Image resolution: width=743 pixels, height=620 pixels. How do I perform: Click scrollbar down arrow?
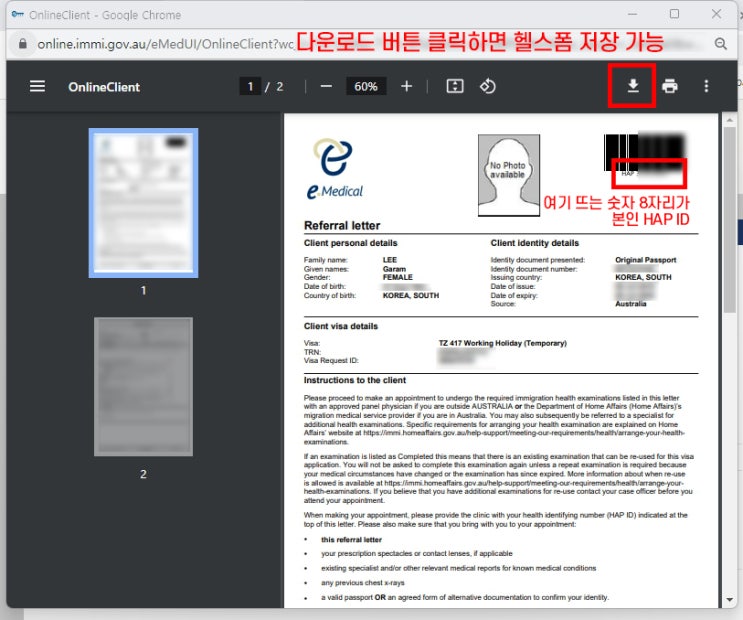point(729,600)
